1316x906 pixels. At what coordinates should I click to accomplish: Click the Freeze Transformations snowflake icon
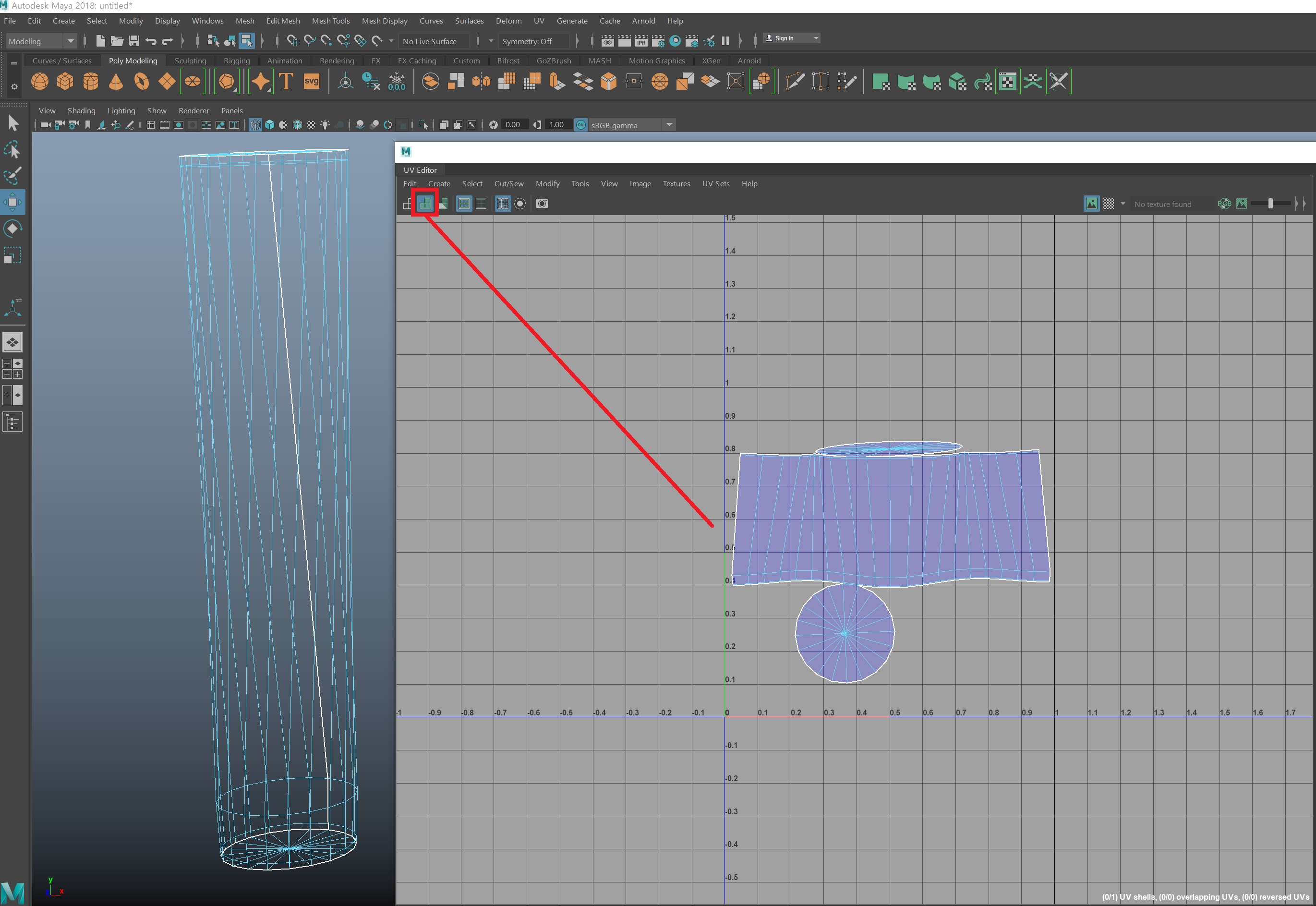[397, 82]
